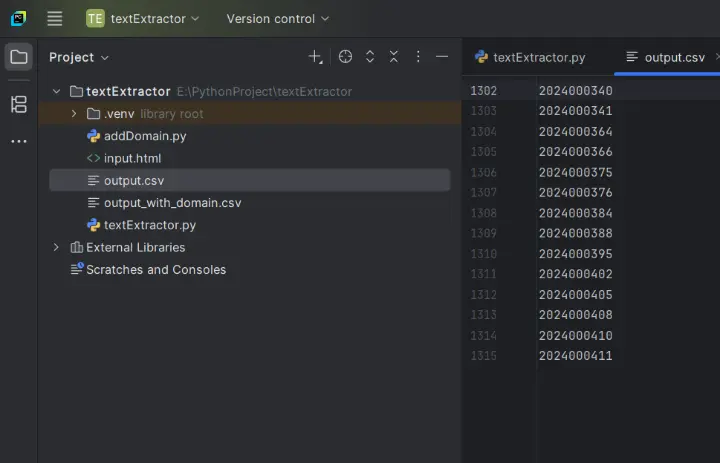Open the Project view selector dropdown
This screenshot has width=720, height=463.
pyautogui.click(x=79, y=57)
